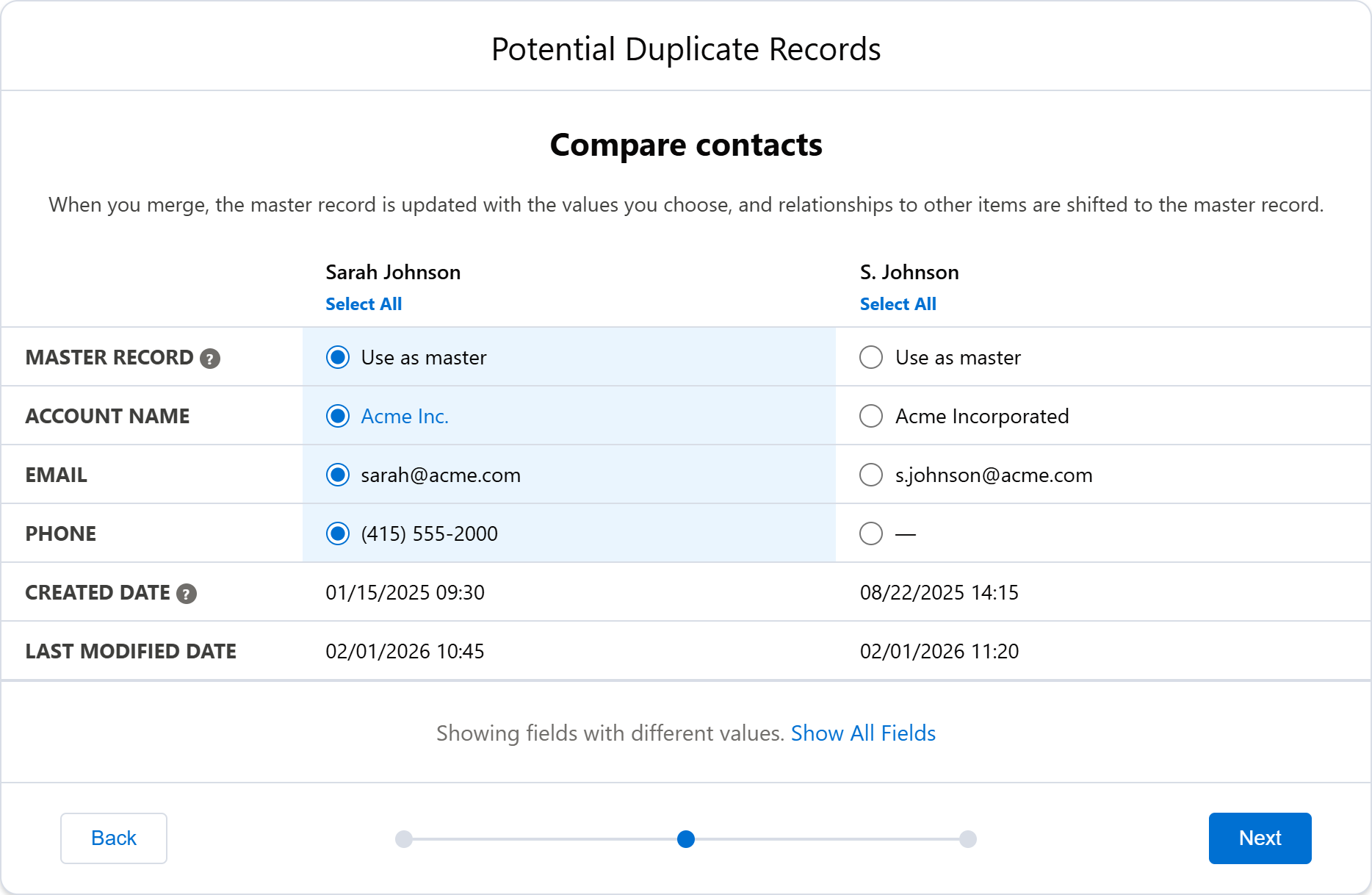Click the help icon next to Created Date
Viewport: 1372px width, 895px height.
pyautogui.click(x=187, y=594)
